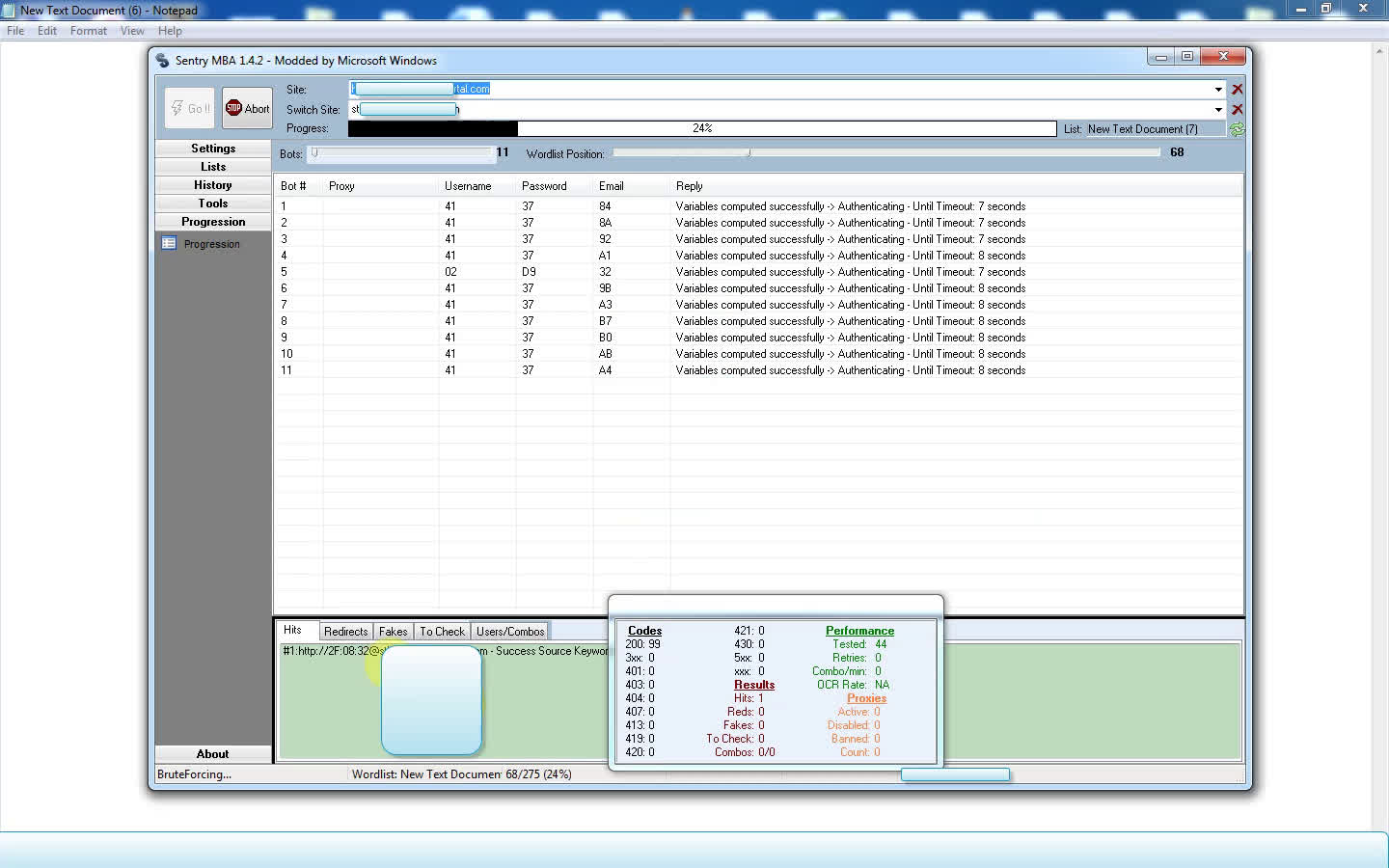Click the Results heading in stats panel

click(754, 685)
